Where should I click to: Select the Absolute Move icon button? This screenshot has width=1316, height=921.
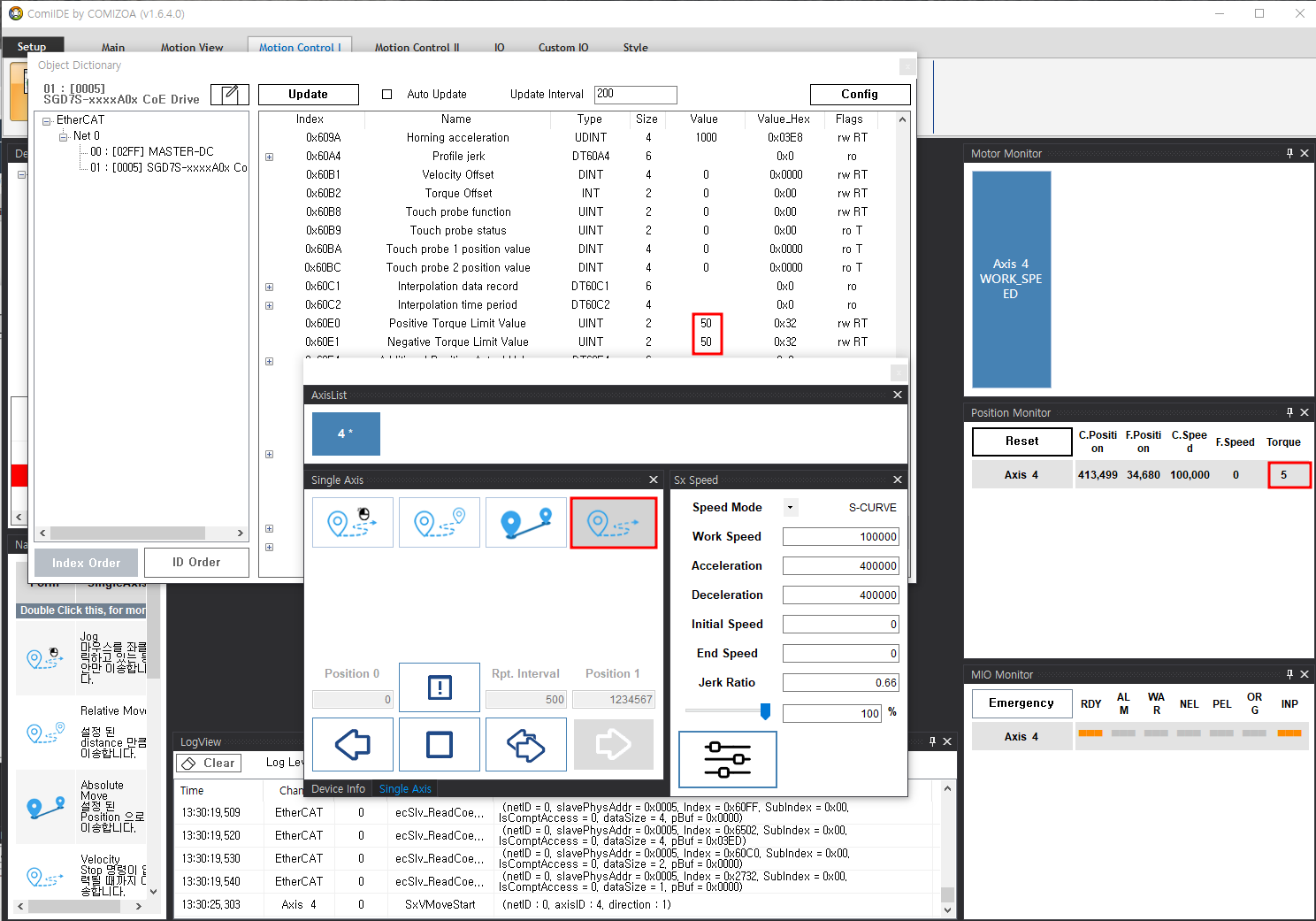pyautogui.click(x=525, y=523)
